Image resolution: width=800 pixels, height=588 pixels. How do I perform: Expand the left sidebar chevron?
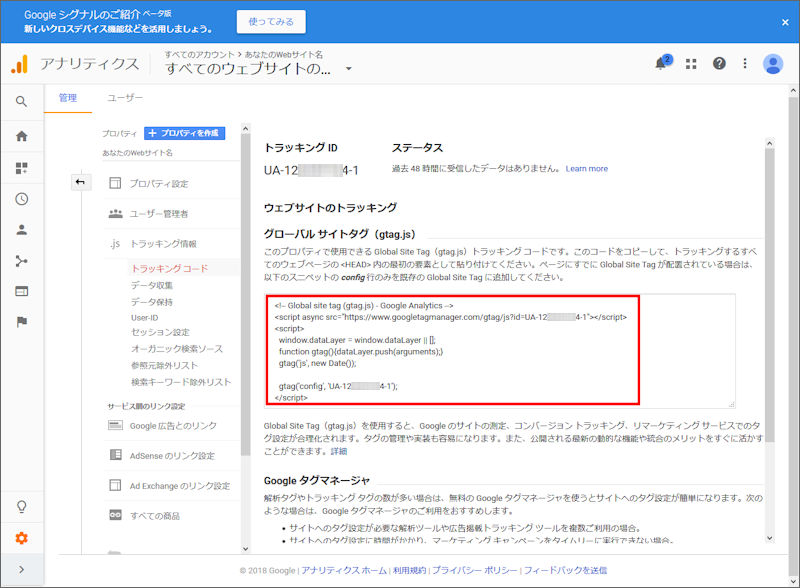21,569
